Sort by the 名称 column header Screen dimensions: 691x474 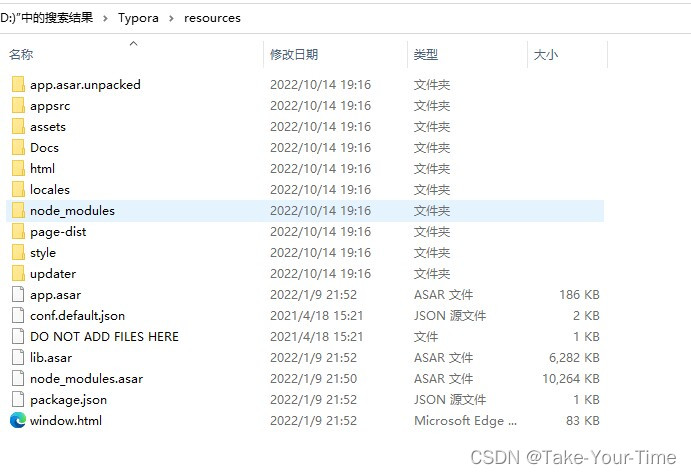tap(21, 55)
